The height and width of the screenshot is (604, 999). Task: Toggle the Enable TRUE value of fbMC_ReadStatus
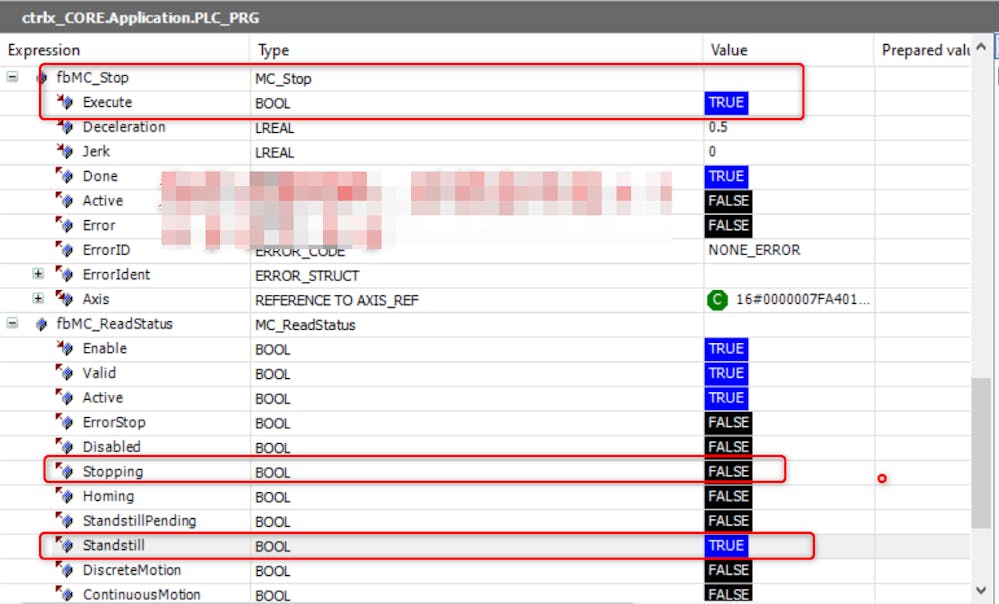click(x=726, y=349)
